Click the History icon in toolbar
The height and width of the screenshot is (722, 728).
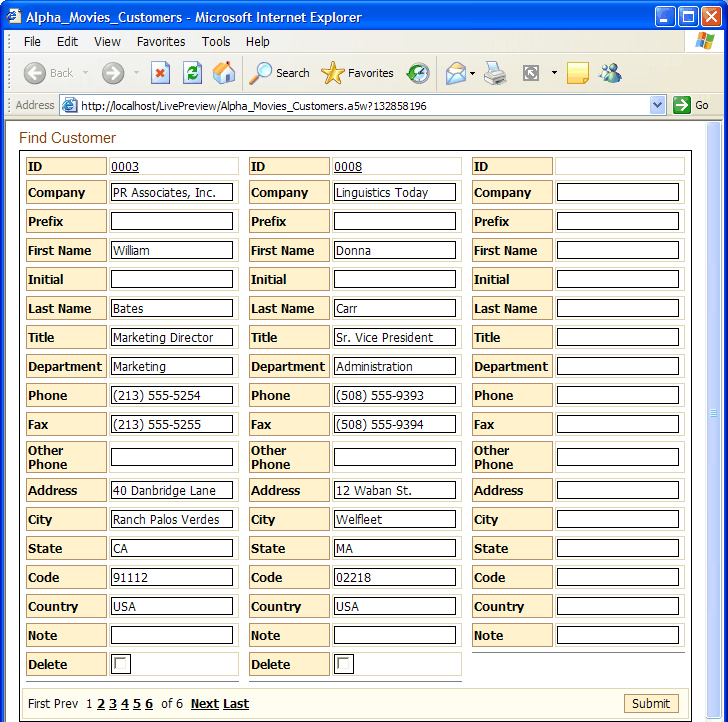click(x=418, y=73)
